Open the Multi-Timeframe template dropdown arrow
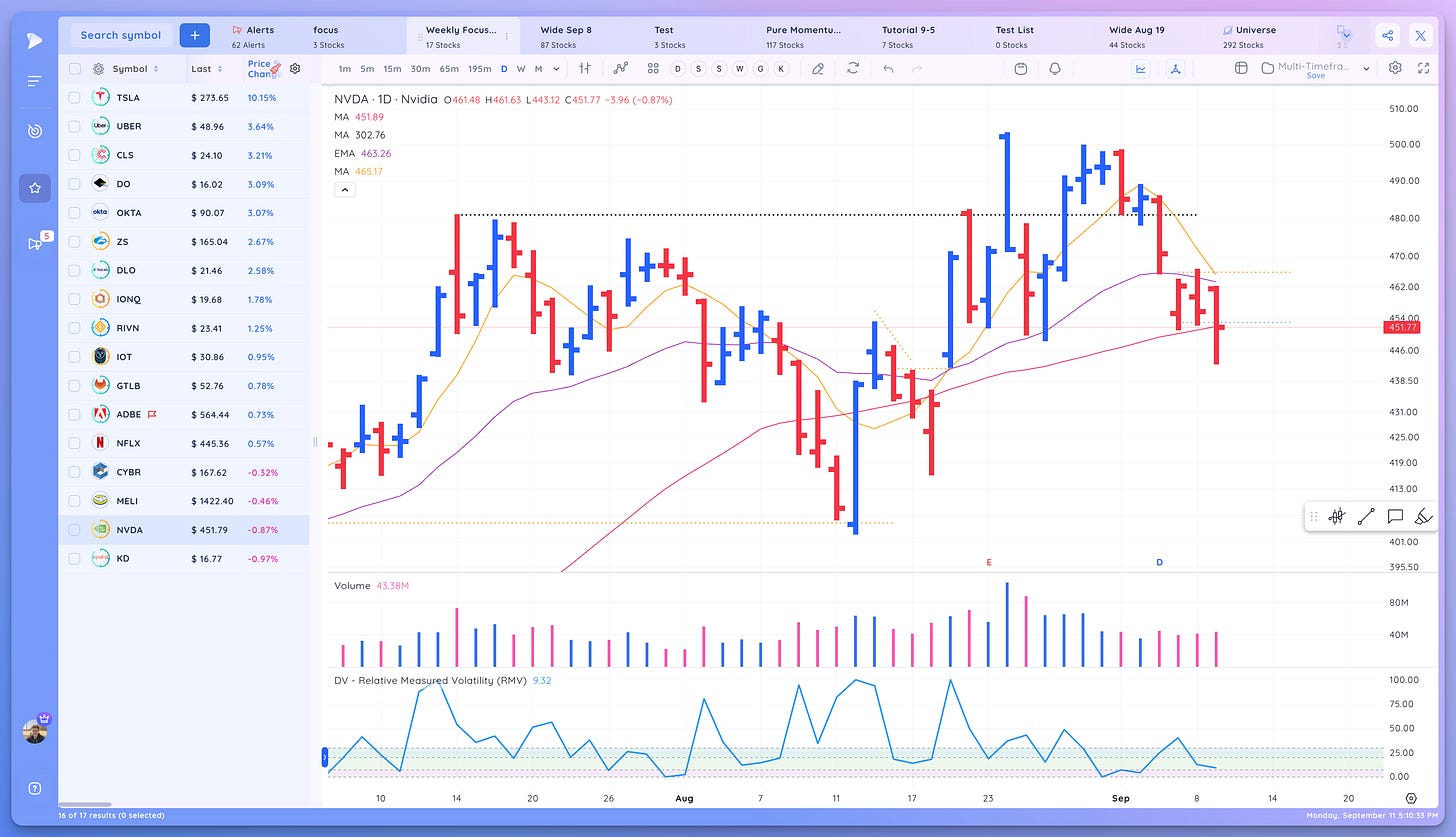This screenshot has width=1456, height=837. tap(1366, 69)
